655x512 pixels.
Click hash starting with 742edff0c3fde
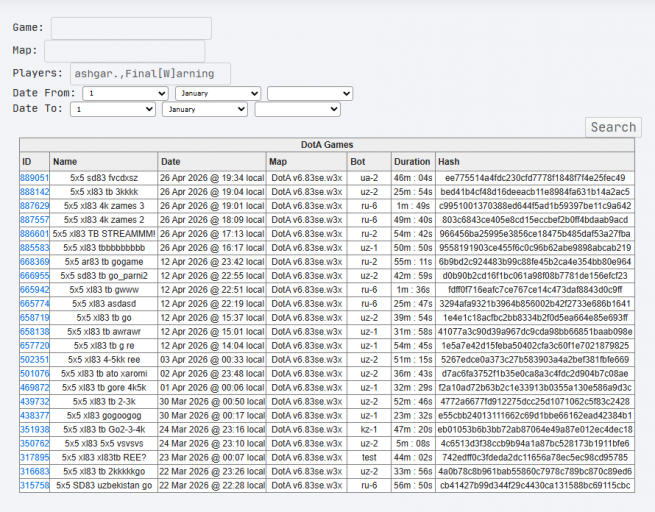(x=535, y=458)
